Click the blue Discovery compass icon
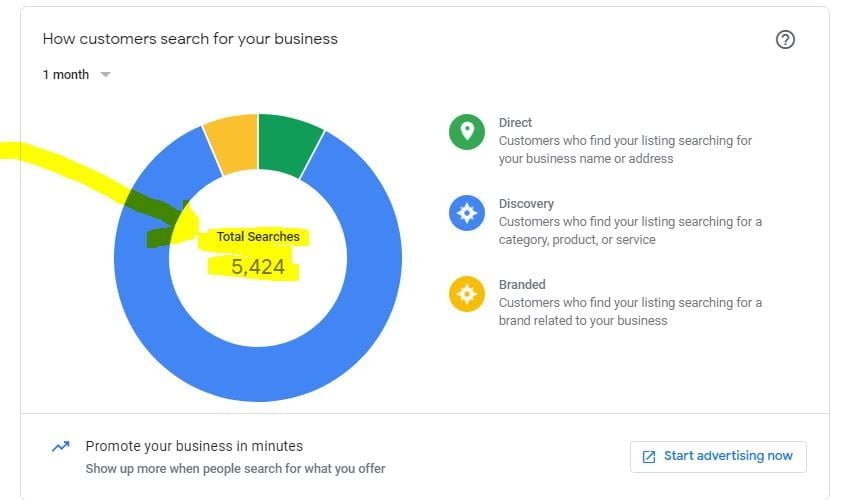The image size is (851, 500). pos(467,213)
